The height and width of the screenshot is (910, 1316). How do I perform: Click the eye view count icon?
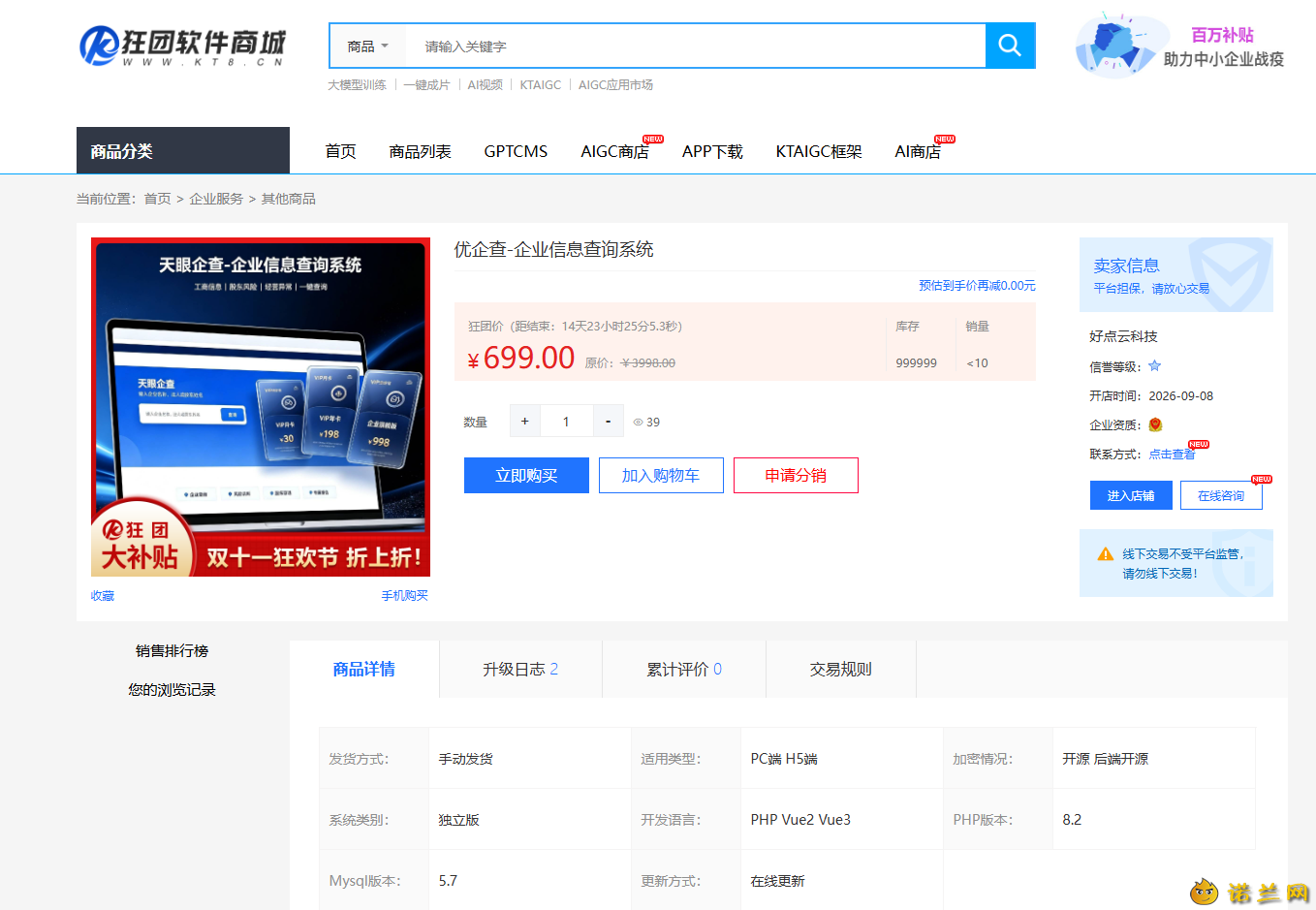coord(638,423)
